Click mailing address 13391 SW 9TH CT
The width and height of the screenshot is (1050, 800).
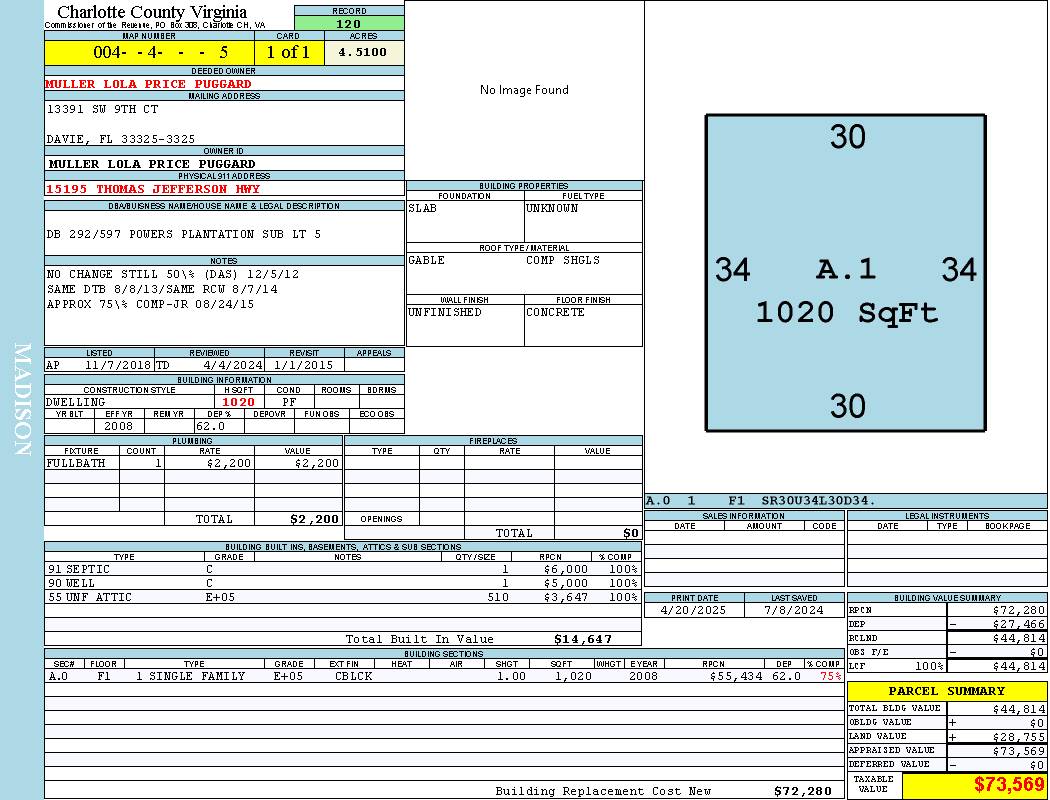[x=102, y=108]
